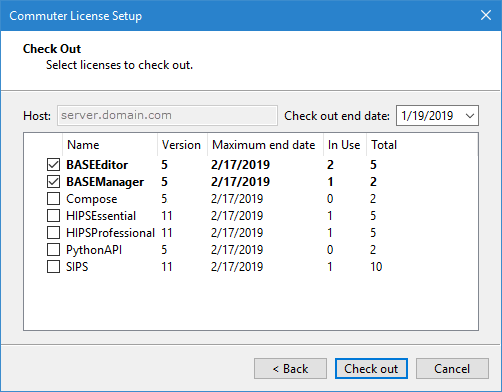The height and width of the screenshot is (392, 502).
Task: Close the Commuter License Setup window
Action: [x=486, y=15]
